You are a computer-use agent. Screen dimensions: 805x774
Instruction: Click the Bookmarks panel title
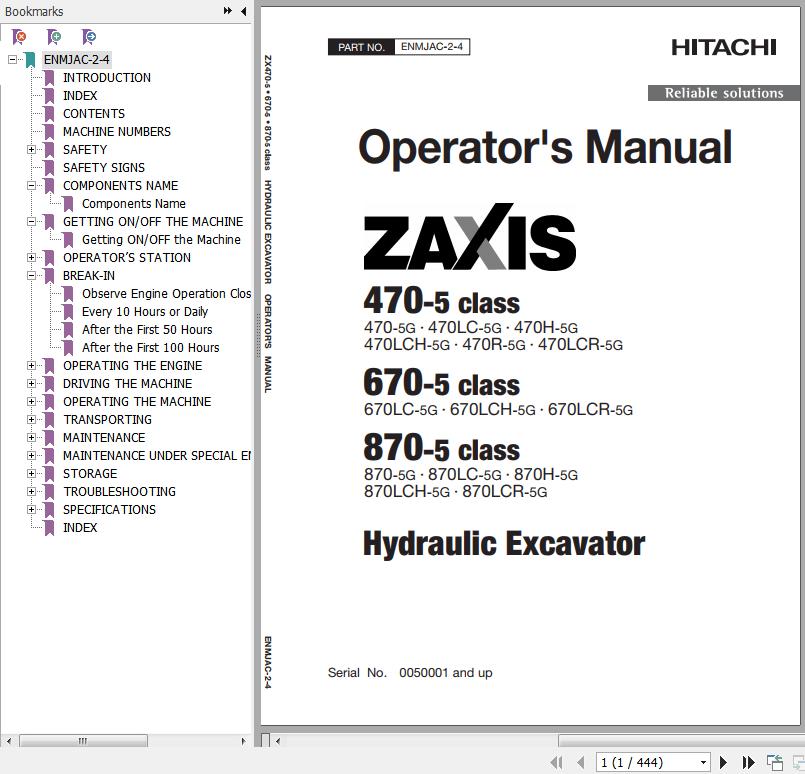point(34,11)
